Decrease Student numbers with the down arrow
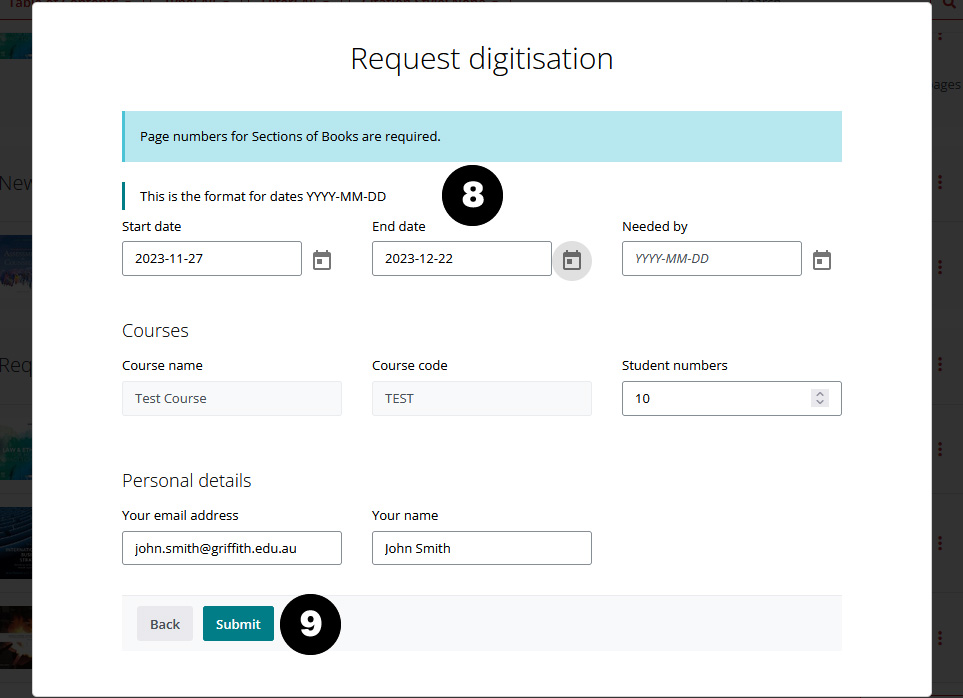Image resolution: width=963 pixels, height=698 pixels. [820, 402]
